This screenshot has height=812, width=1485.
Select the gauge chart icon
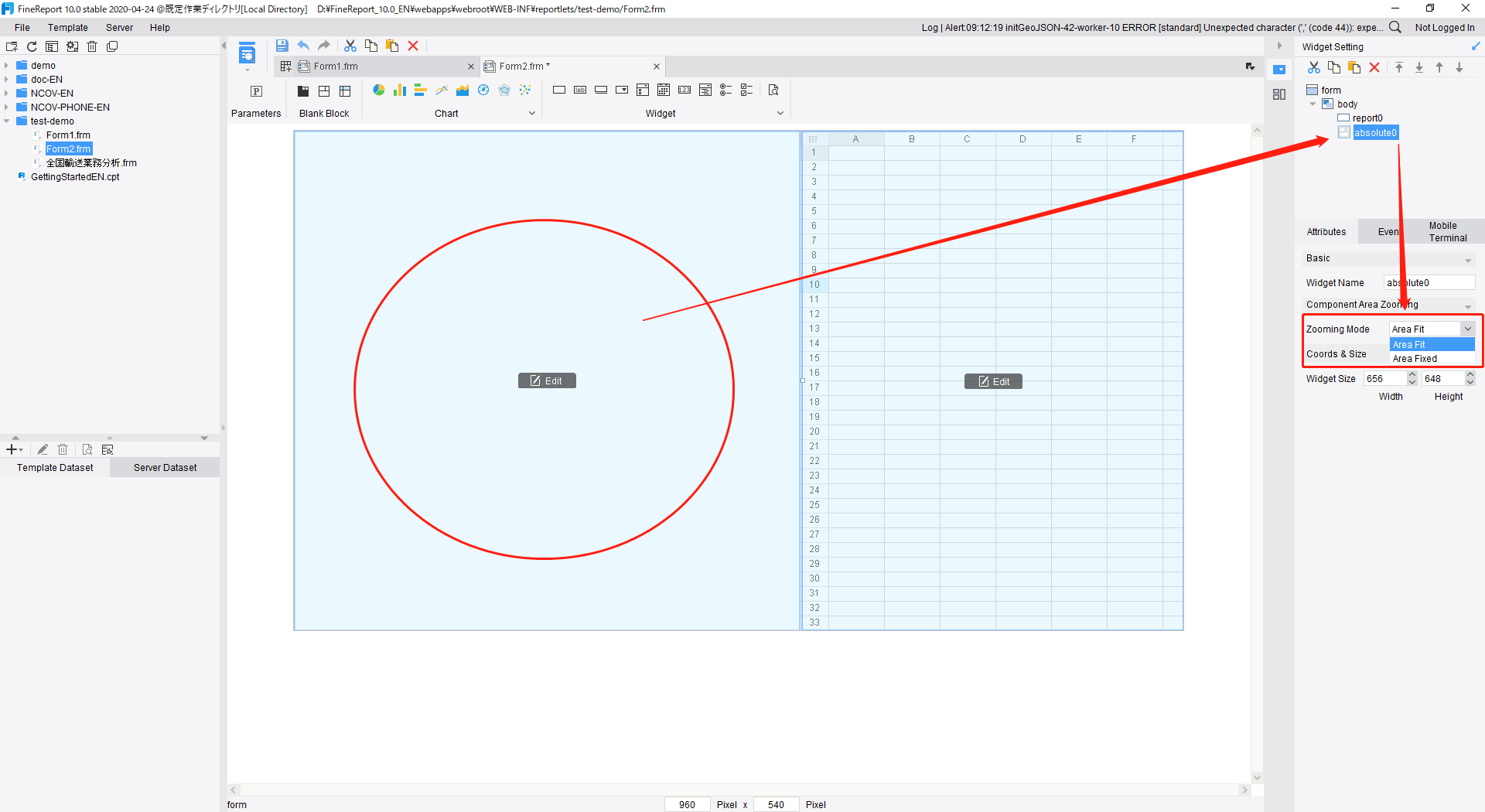pyautogui.click(x=483, y=90)
